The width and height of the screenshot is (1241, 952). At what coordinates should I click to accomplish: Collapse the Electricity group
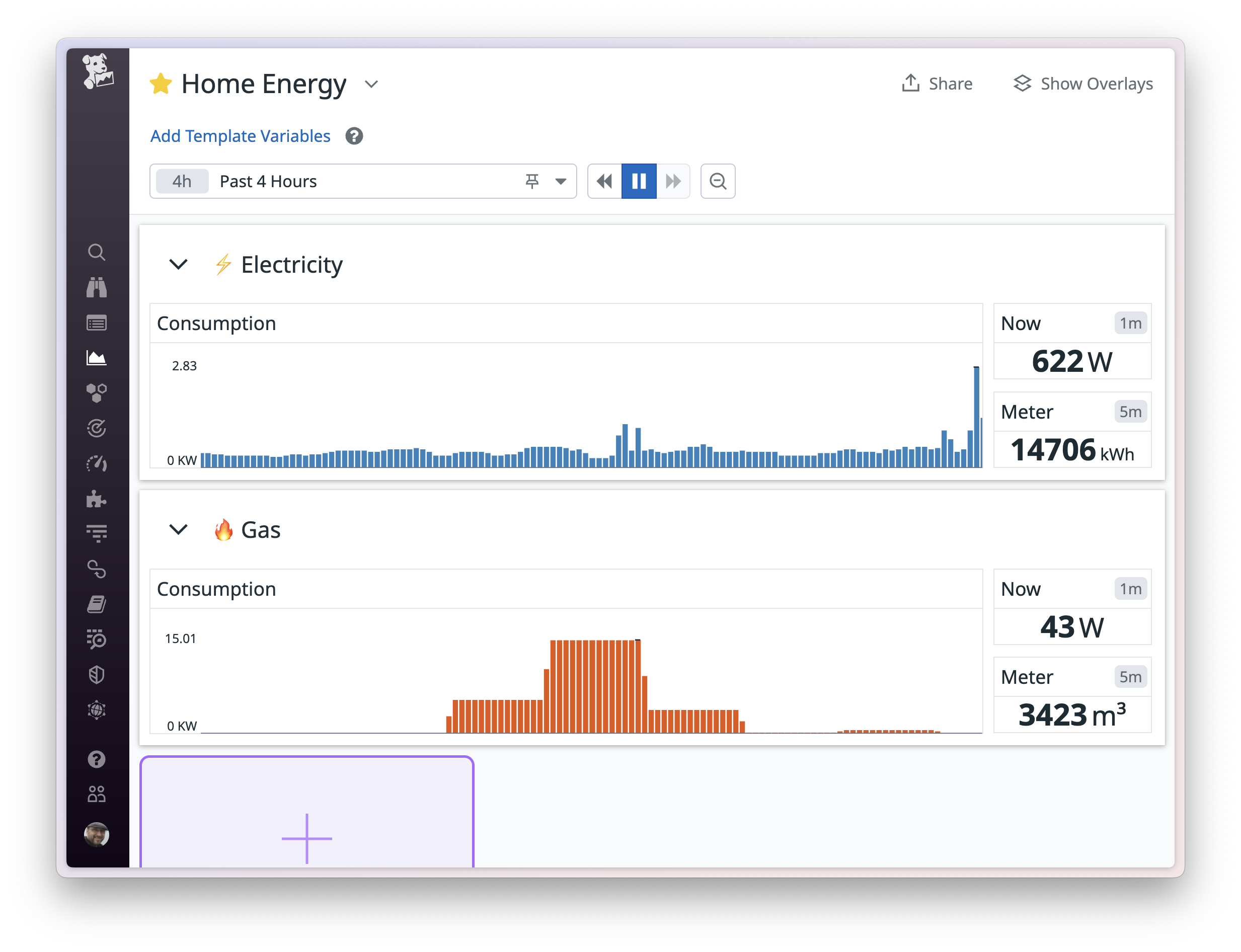(x=179, y=264)
